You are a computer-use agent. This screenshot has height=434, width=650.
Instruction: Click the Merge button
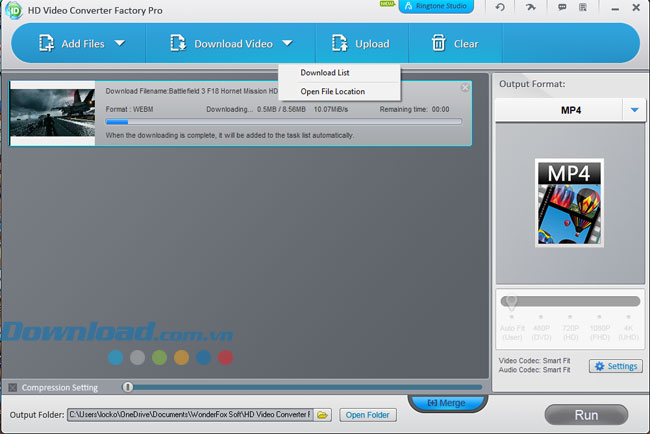(447, 402)
